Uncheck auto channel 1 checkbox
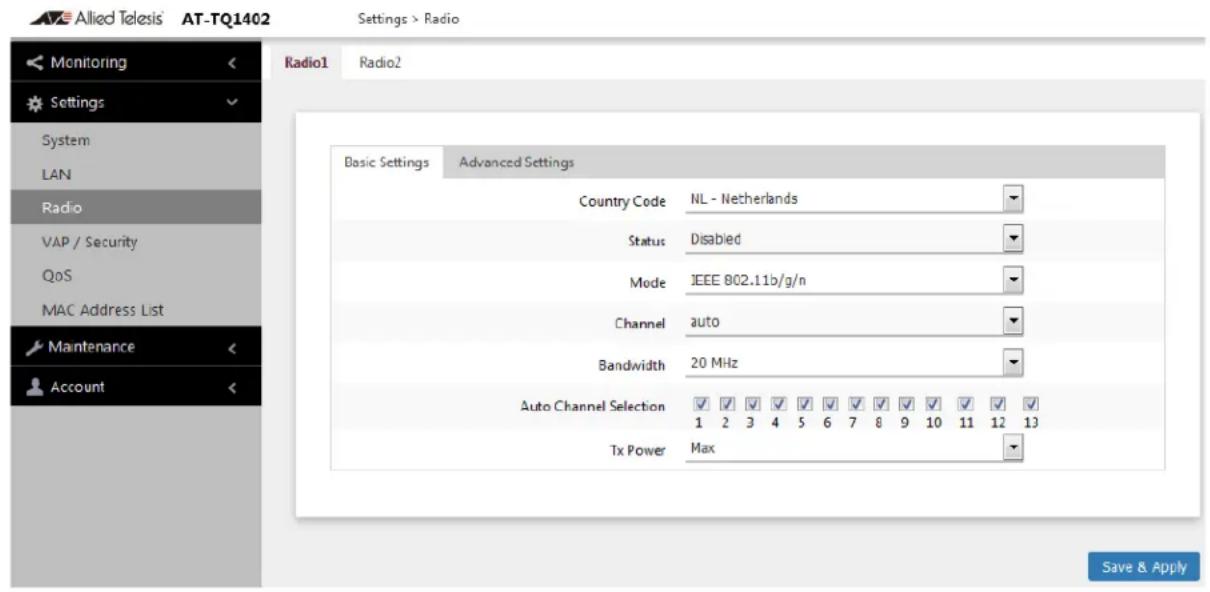The image size is (1210, 592). tap(701, 405)
